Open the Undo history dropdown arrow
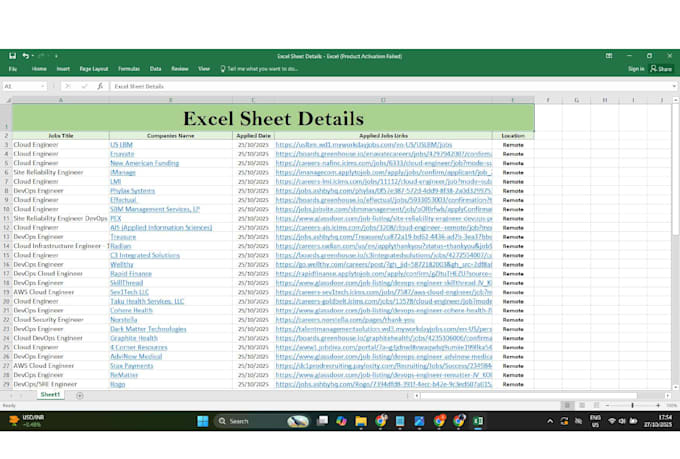 coord(33,56)
